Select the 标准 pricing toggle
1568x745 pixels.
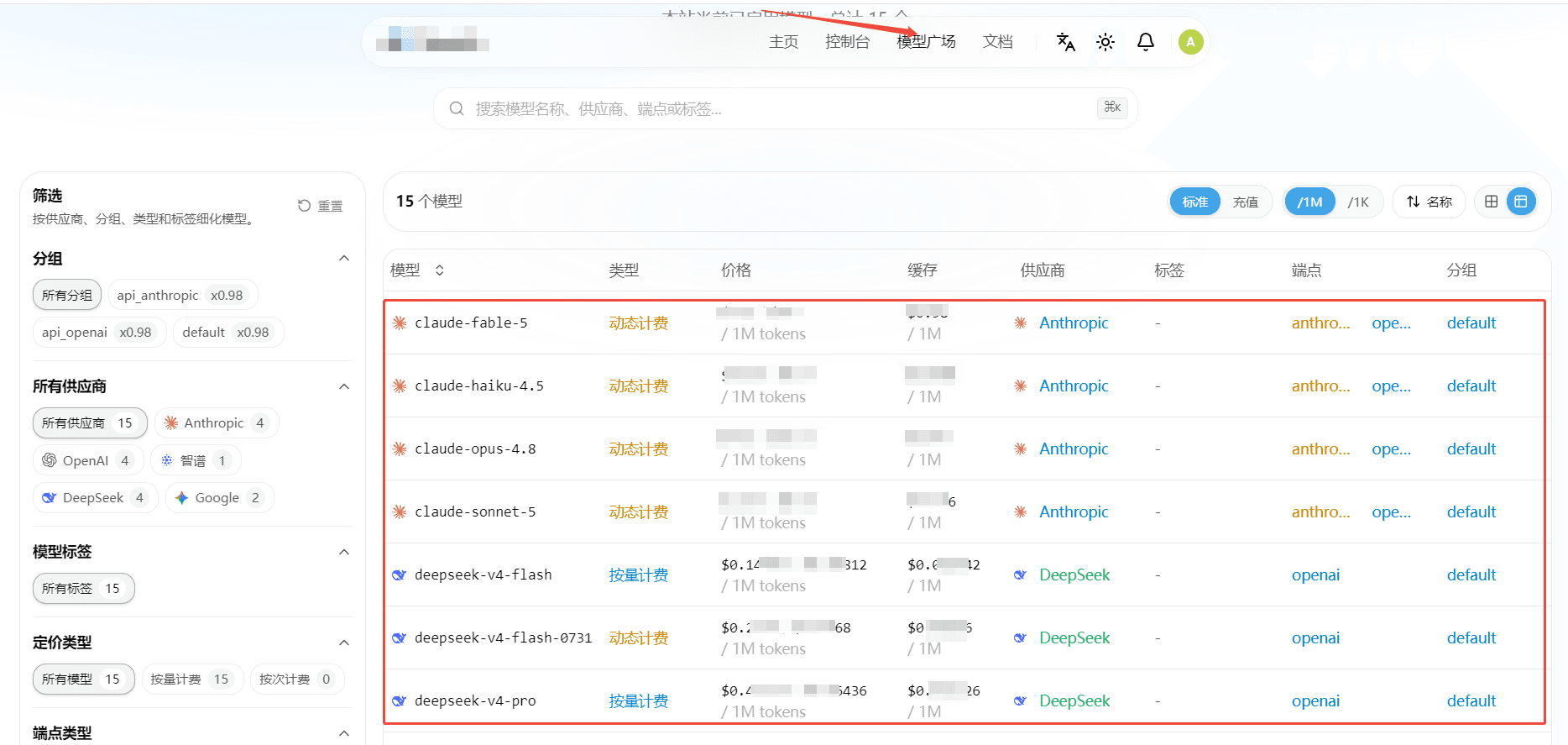(1194, 202)
